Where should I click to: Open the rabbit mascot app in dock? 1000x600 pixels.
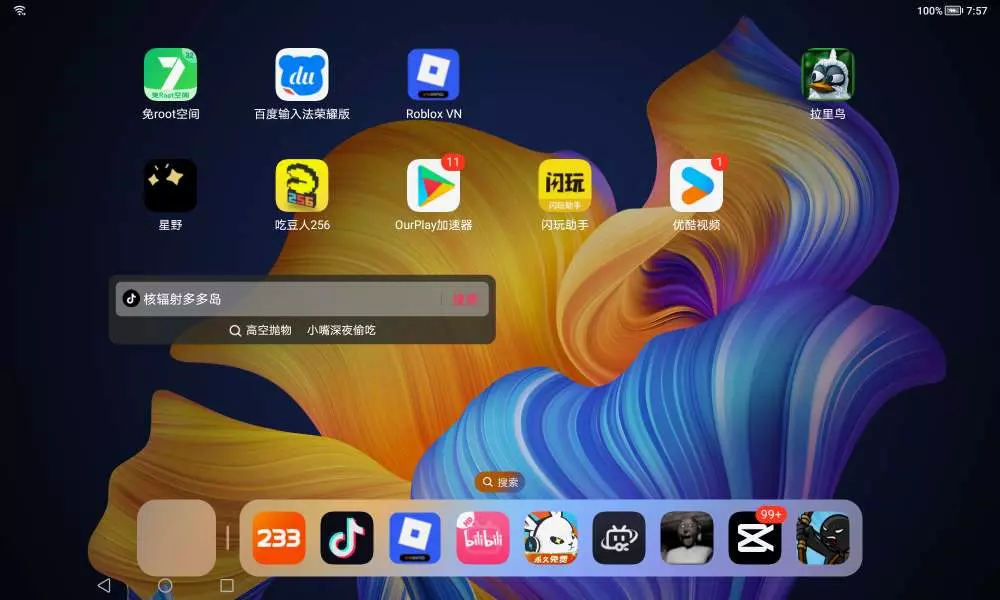(550, 538)
